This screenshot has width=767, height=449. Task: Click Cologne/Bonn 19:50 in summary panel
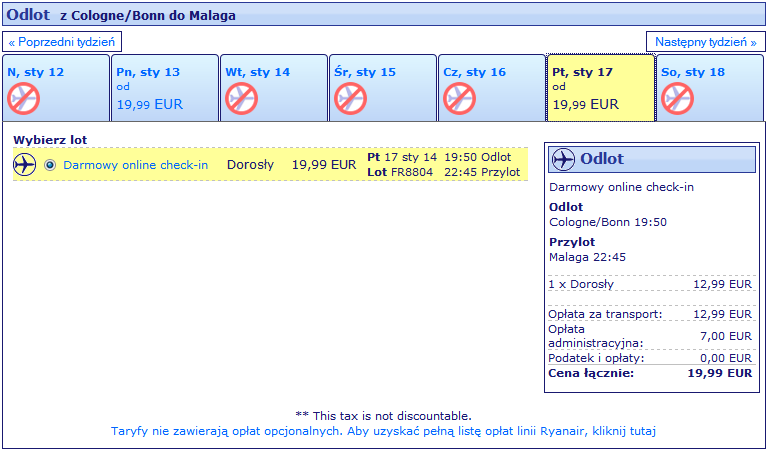coord(608,223)
